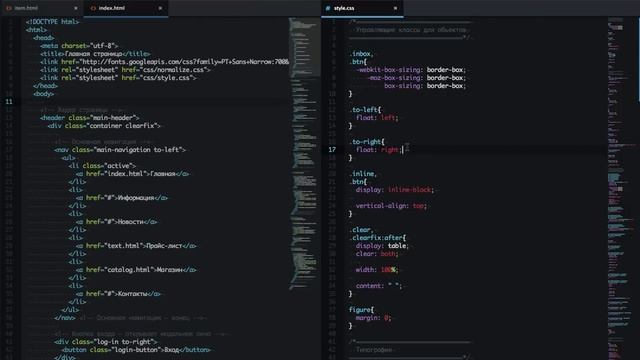
Task: Click the closing </head> tag line
Action: click(45, 86)
